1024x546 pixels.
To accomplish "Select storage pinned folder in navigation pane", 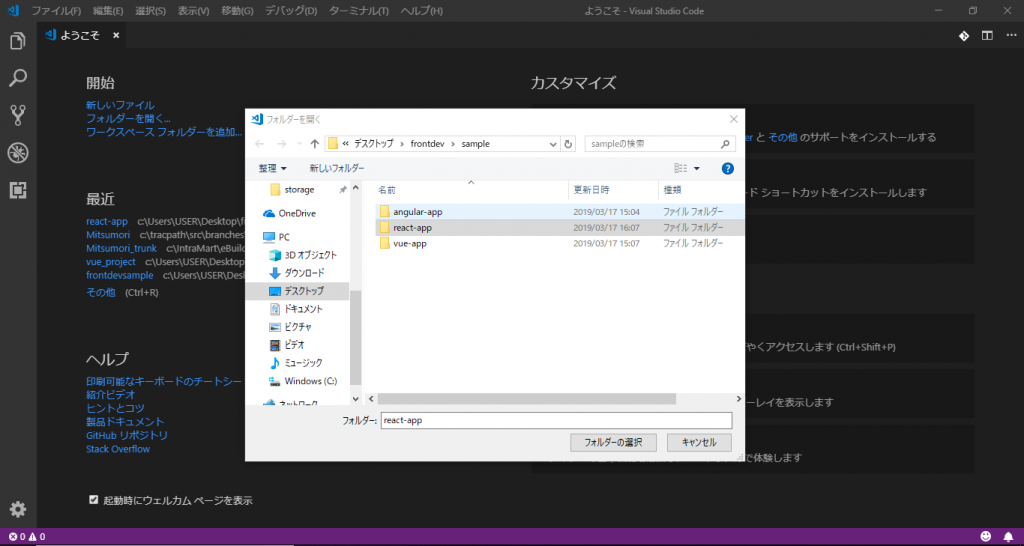I will click(293, 189).
